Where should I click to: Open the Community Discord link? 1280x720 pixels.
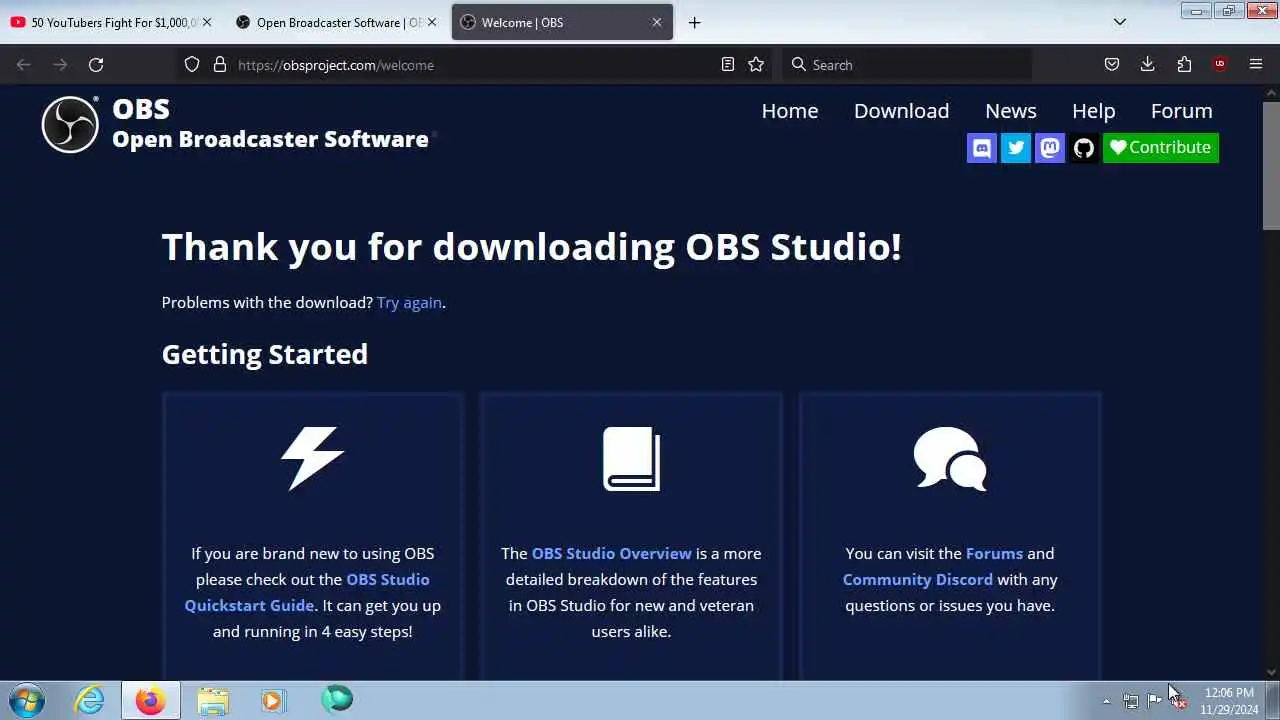coord(918,579)
